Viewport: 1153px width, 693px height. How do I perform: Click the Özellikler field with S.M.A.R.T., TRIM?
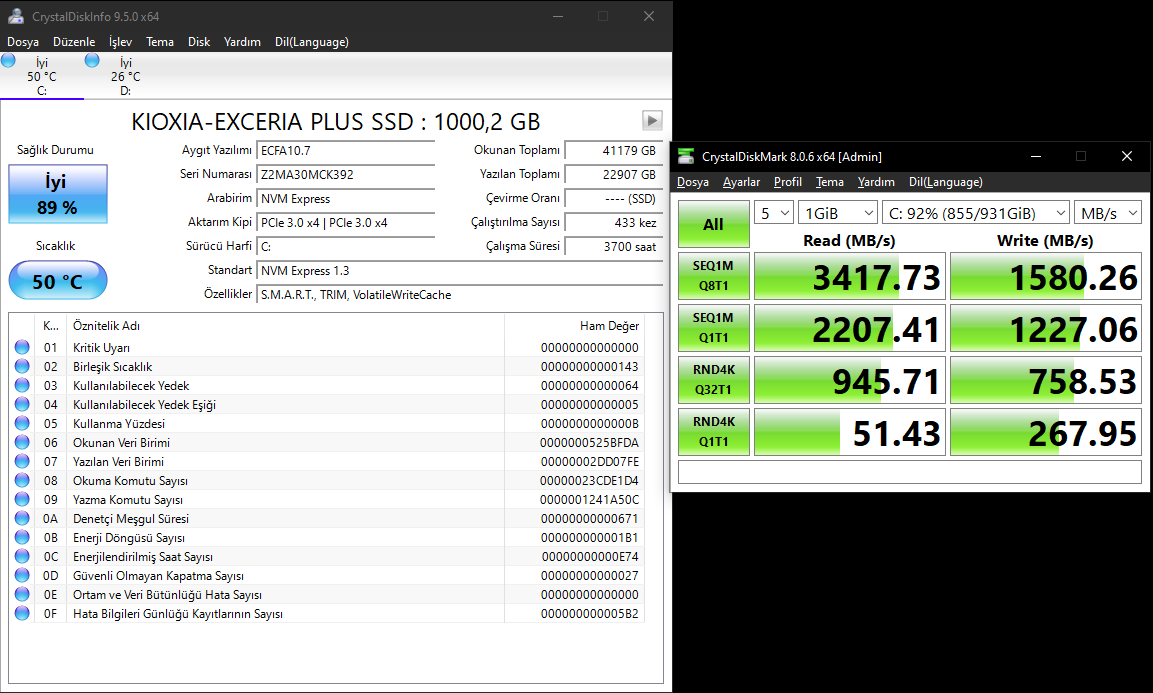click(460, 295)
